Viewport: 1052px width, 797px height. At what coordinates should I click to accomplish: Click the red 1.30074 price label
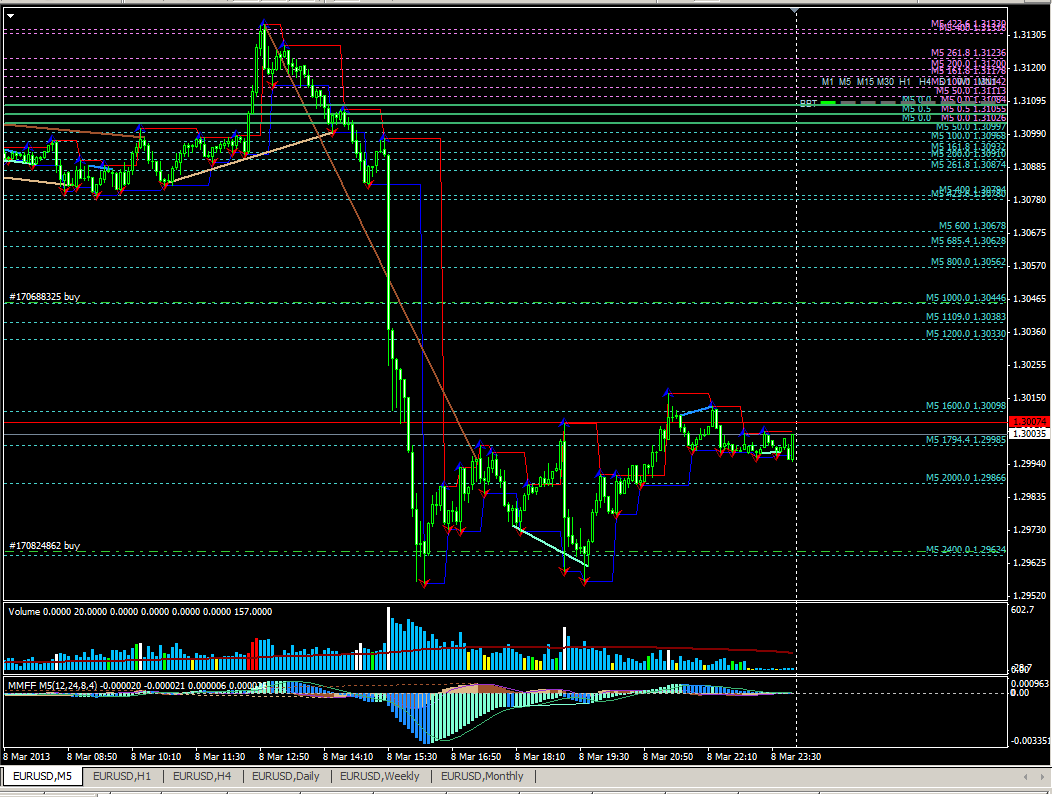[x=1027, y=423]
